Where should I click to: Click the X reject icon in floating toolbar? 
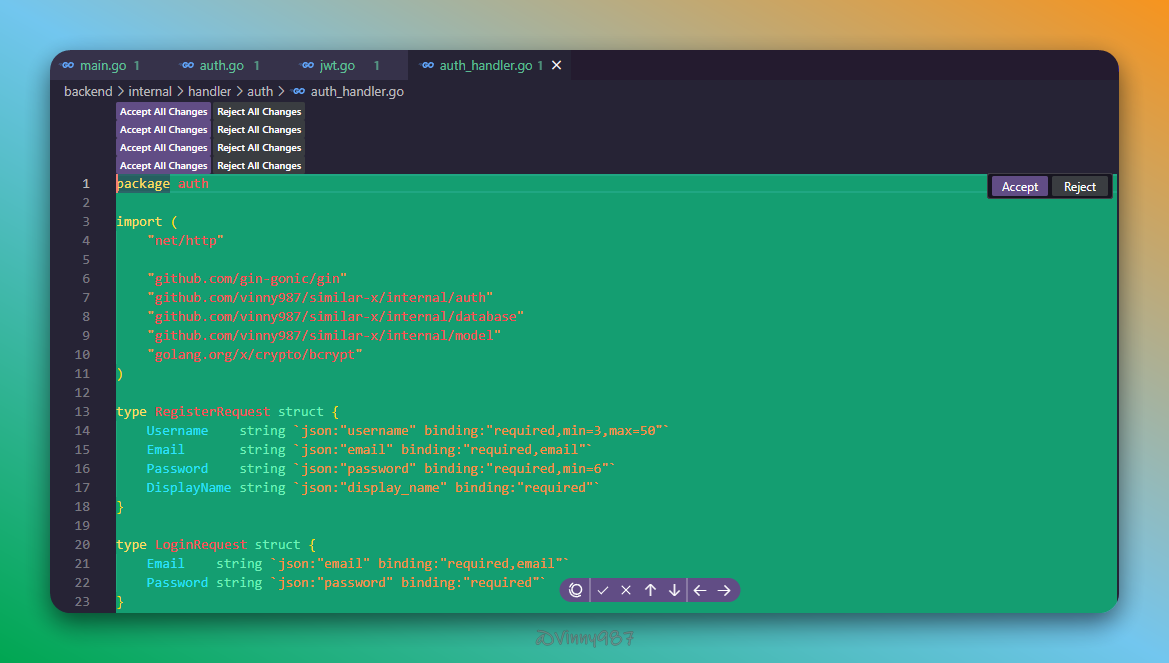coord(626,590)
